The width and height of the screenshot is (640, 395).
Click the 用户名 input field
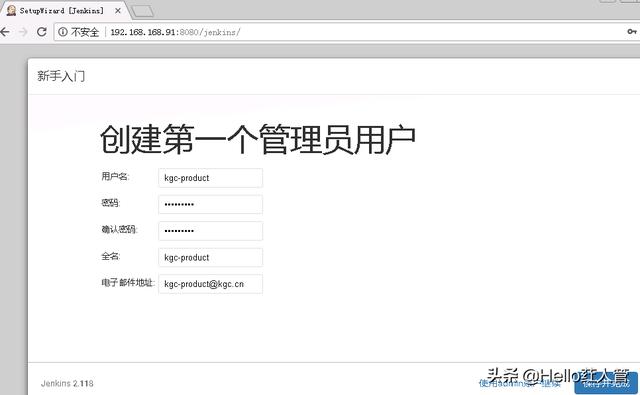(210, 178)
